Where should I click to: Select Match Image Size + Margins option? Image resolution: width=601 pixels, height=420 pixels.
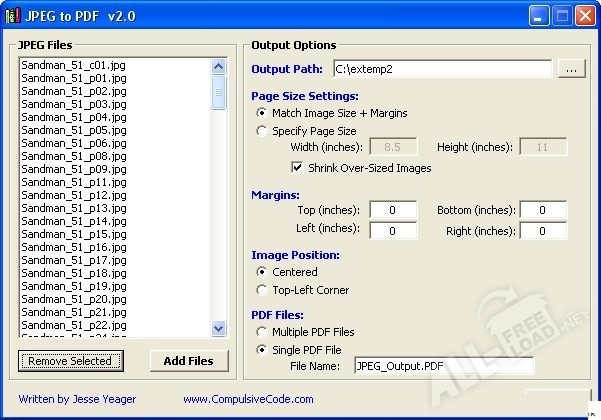pos(263,113)
